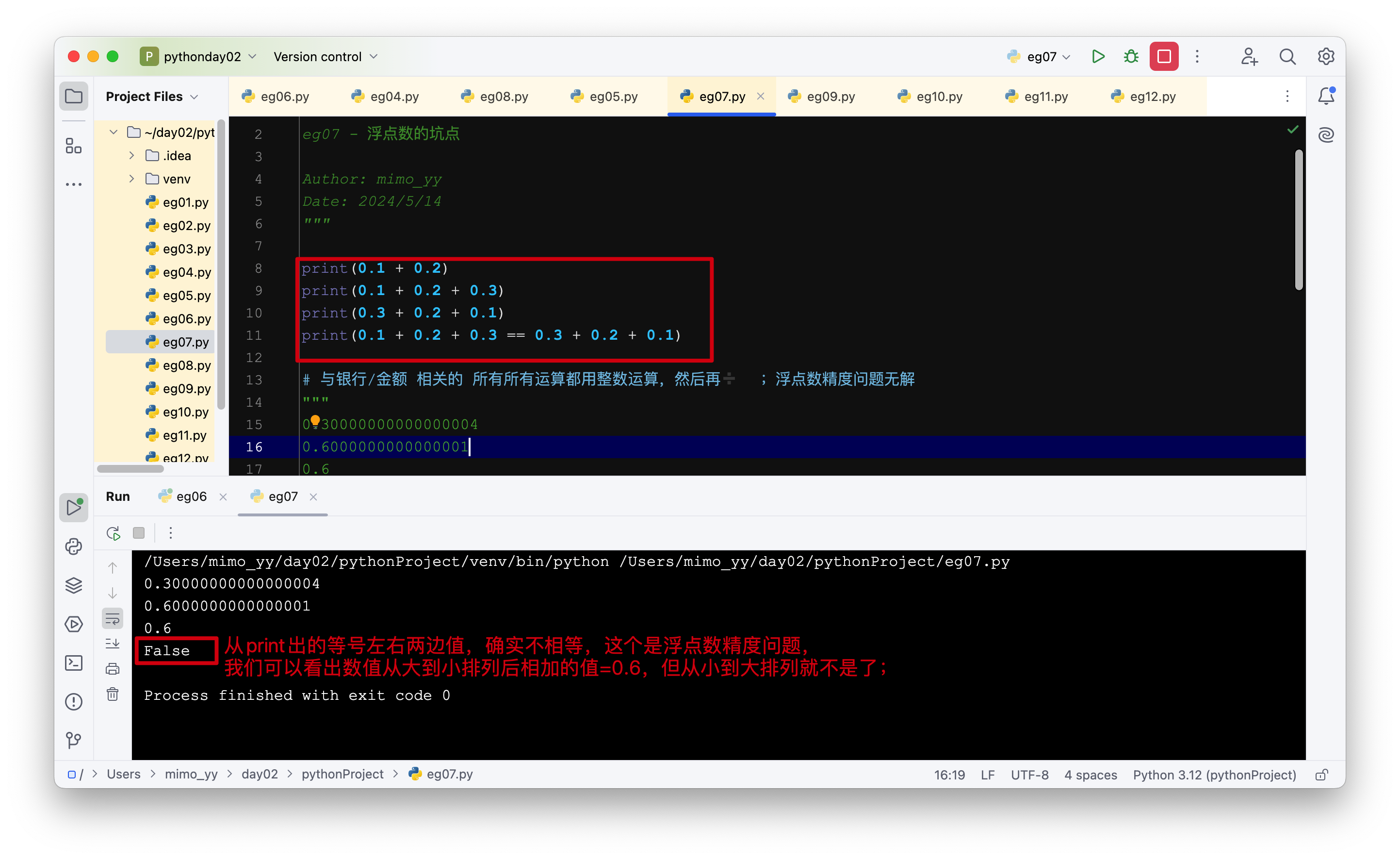Image resolution: width=1400 pixels, height=860 pixels.
Task: Open the Git version control tool window
Action: (x=73, y=740)
